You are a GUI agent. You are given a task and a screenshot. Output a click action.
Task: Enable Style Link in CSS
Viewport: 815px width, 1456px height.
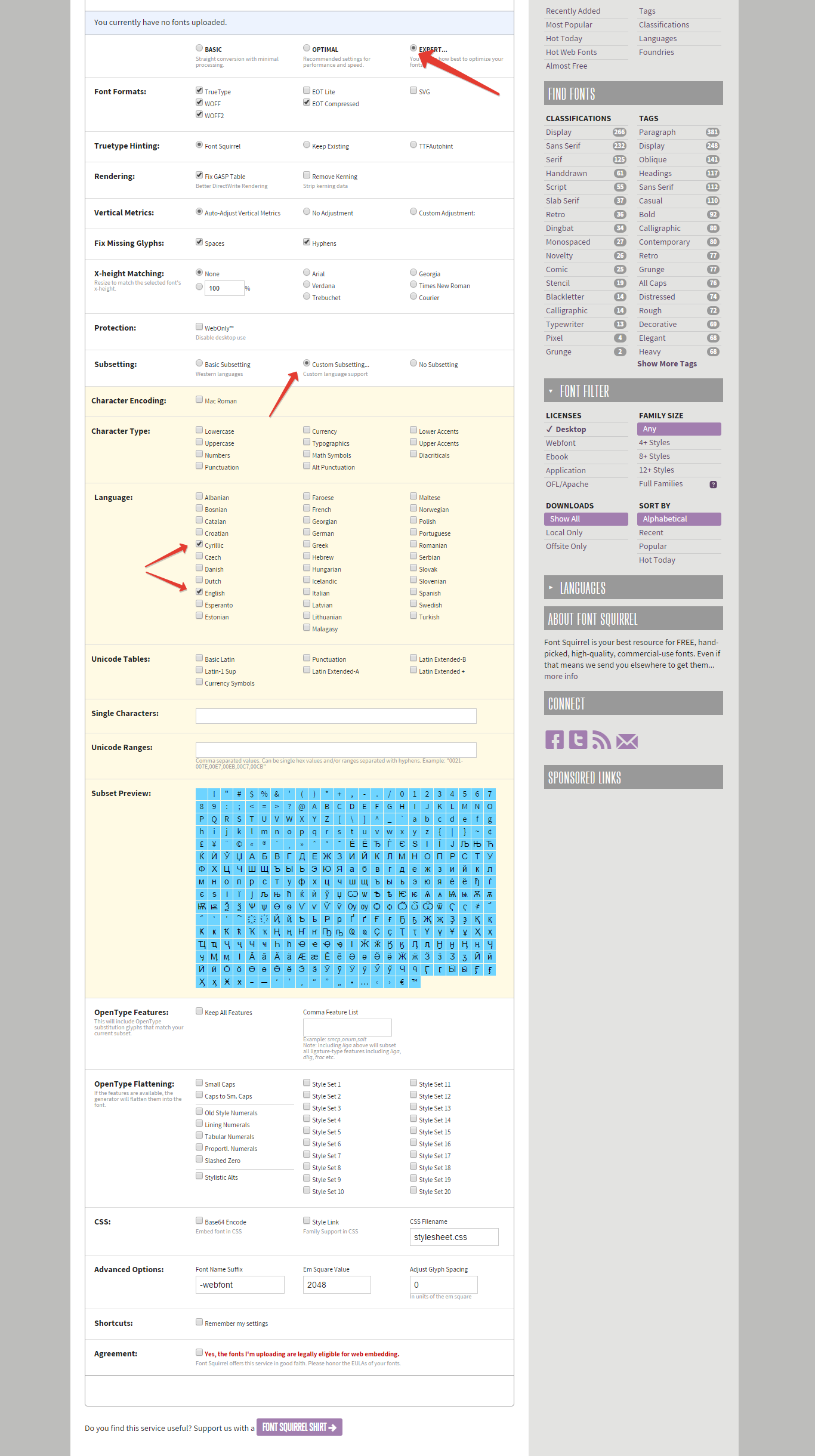(x=307, y=1220)
